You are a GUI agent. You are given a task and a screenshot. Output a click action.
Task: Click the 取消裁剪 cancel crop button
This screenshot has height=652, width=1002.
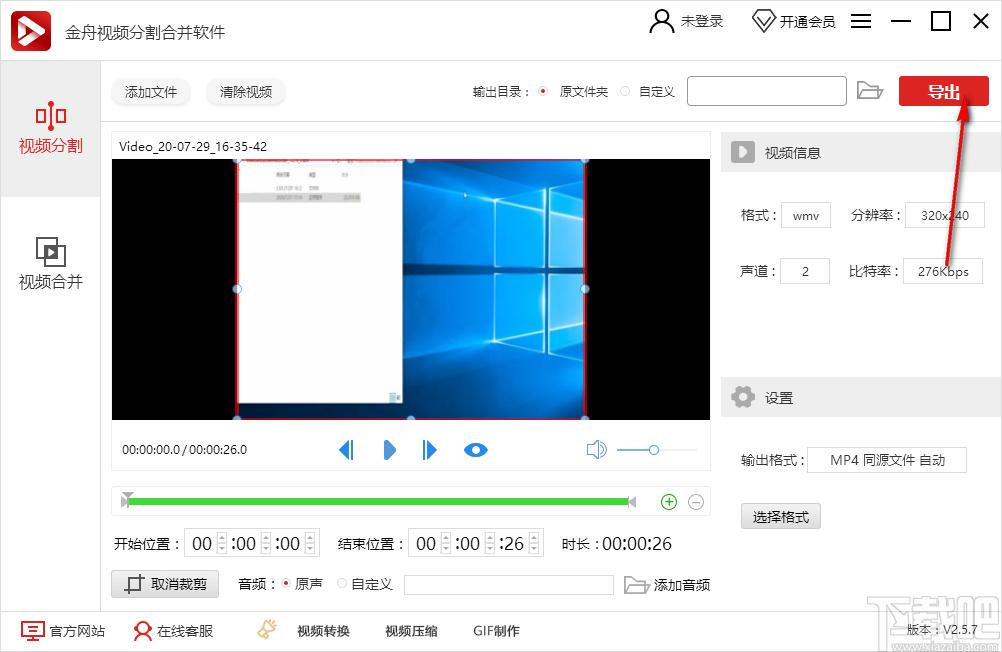click(x=165, y=584)
